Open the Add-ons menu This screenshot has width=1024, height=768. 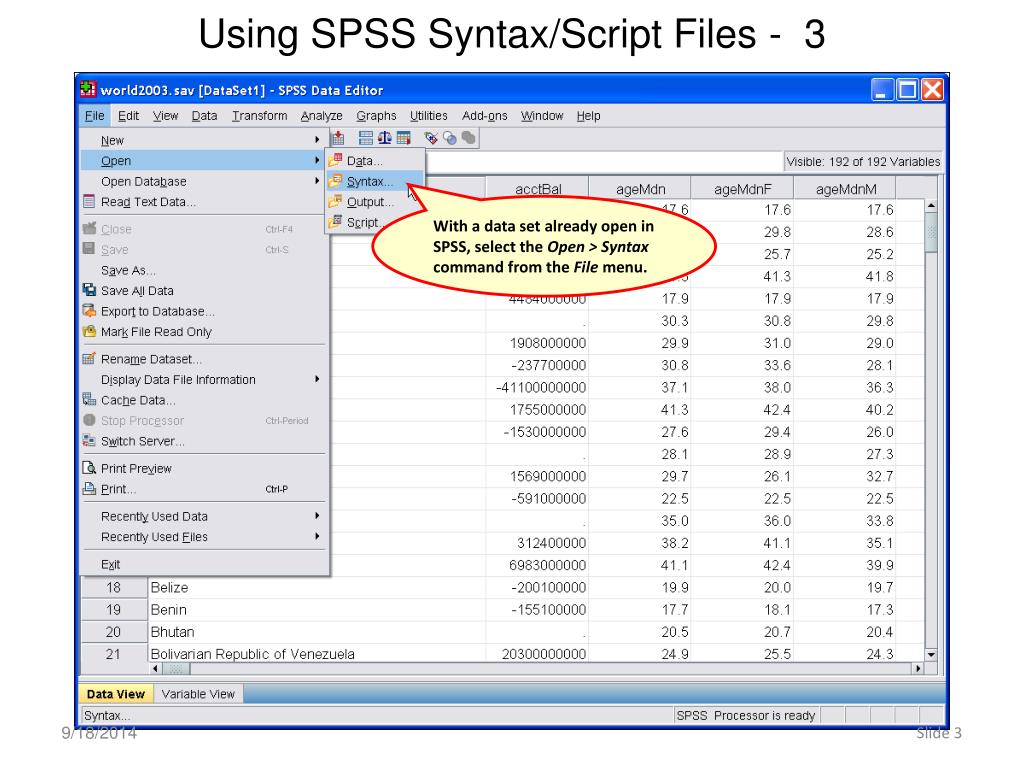click(x=485, y=116)
